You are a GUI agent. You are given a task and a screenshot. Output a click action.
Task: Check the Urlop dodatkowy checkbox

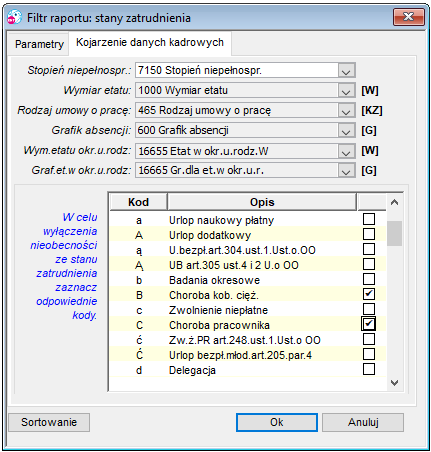point(369,234)
